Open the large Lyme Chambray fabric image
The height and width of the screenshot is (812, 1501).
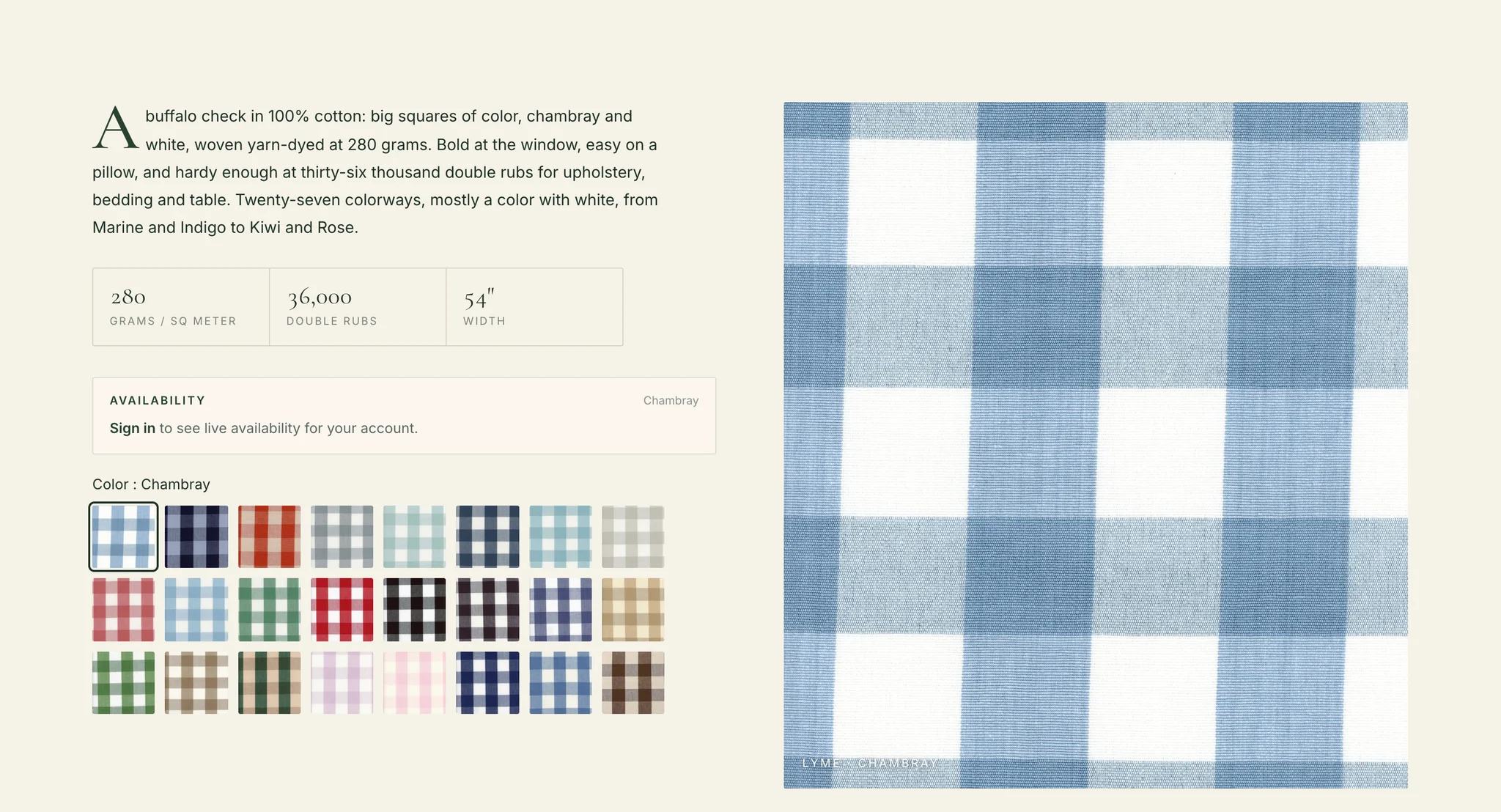coord(1096,445)
